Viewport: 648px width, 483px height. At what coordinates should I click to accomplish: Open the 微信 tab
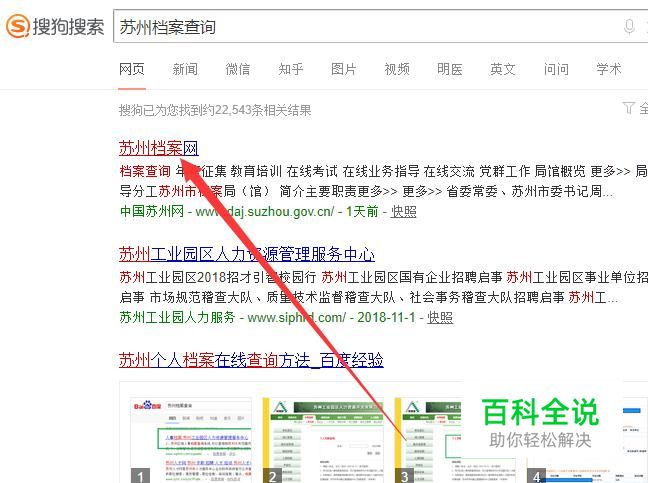[x=238, y=69]
